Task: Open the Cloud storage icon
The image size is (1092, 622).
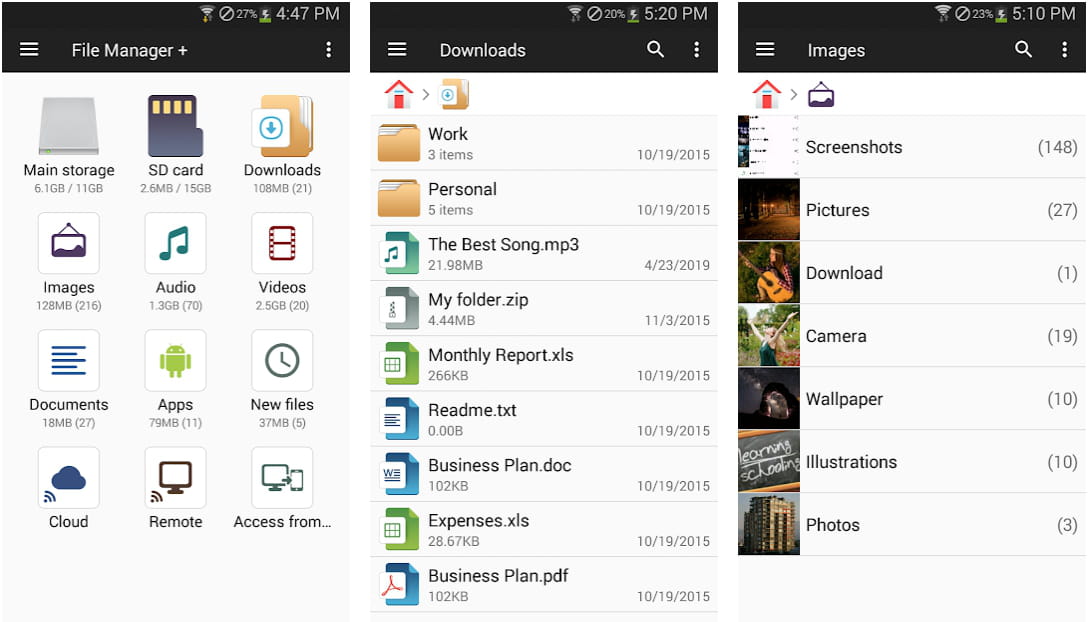Action: pyautogui.click(x=68, y=477)
